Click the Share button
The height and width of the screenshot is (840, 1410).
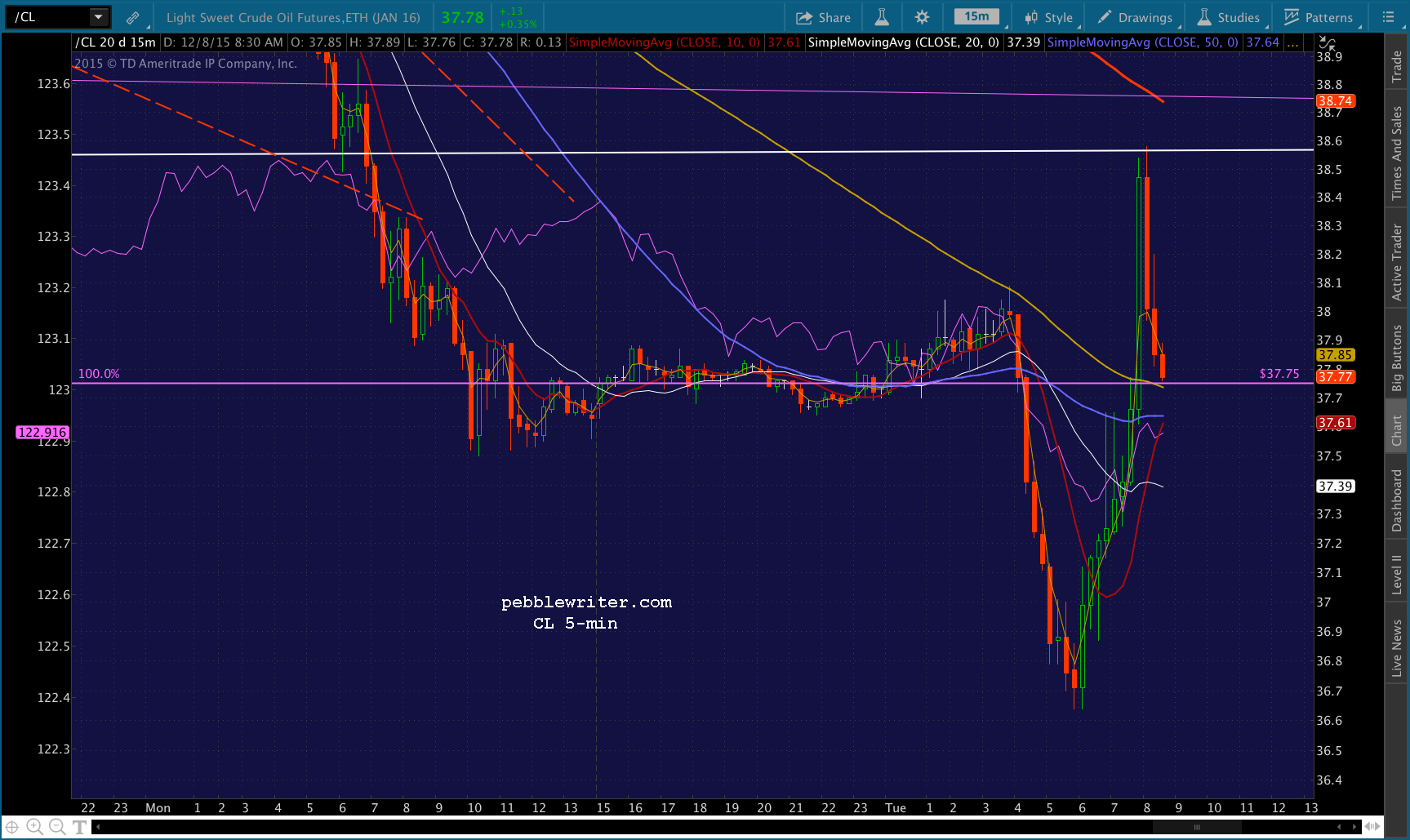tap(823, 17)
